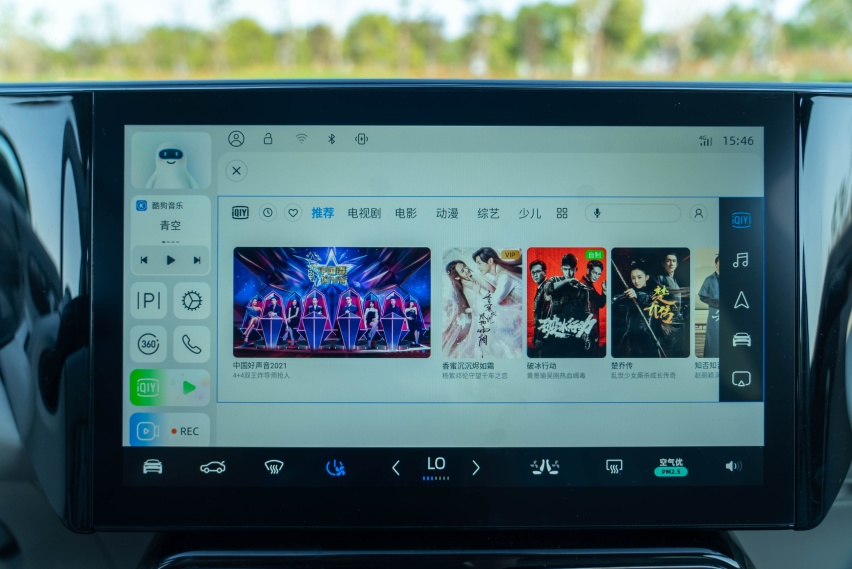This screenshot has width=852, height=569.
Task: Open the vehicle front-view icon in bottom bar
Action: click(x=153, y=466)
